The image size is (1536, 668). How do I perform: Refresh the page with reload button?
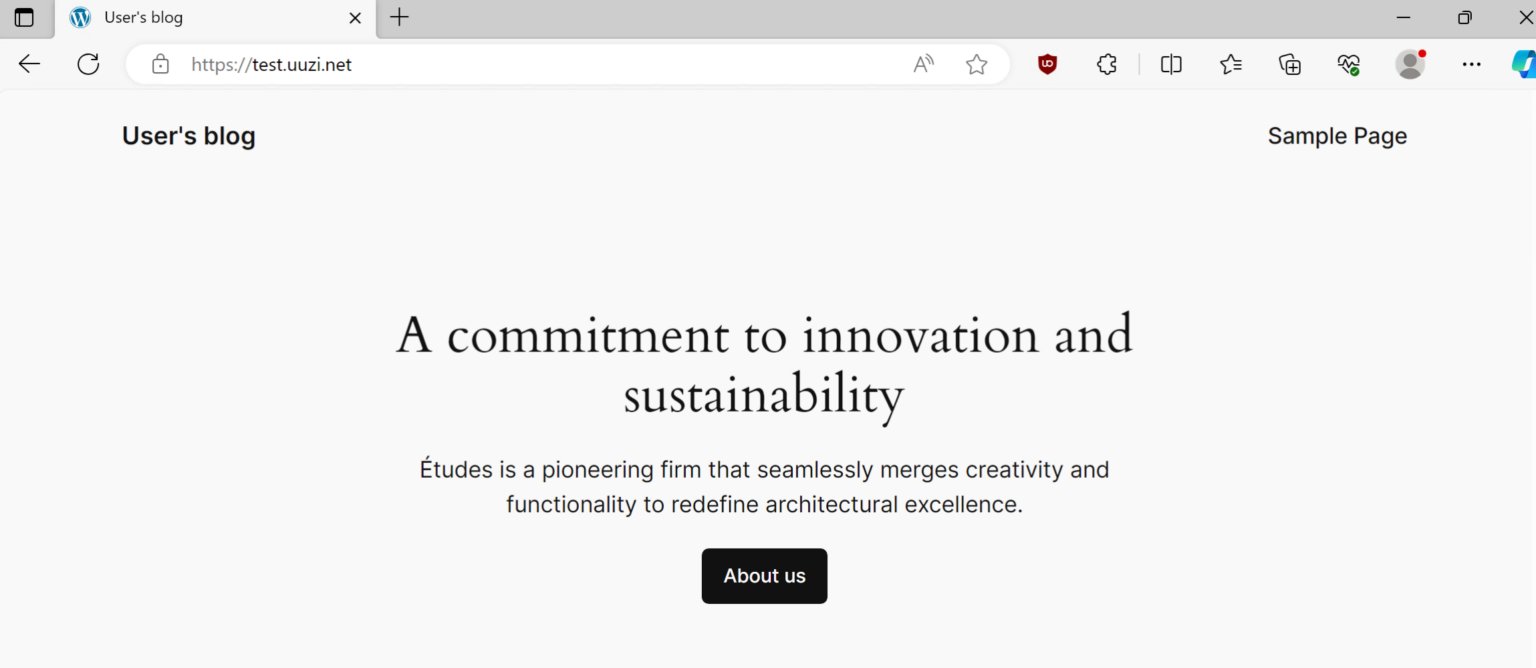pyautogui.click(x=89, y=65)
